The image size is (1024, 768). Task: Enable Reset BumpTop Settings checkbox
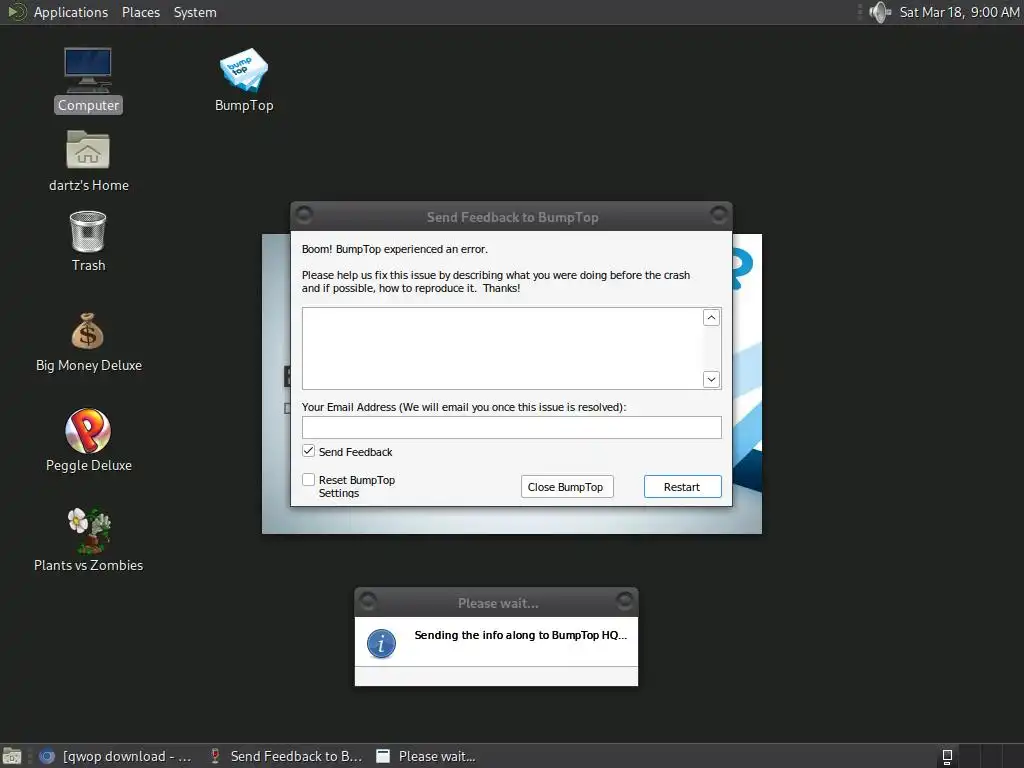point(308,479)
